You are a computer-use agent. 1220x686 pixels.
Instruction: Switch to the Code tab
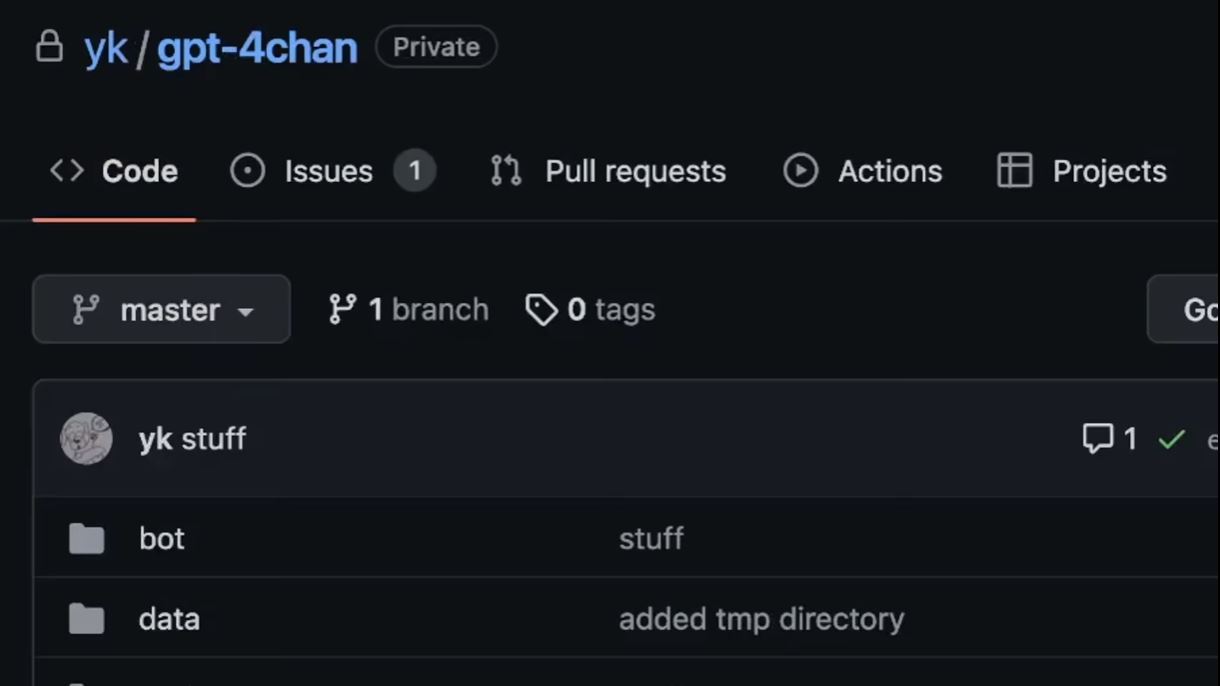[x=114, y=171]
